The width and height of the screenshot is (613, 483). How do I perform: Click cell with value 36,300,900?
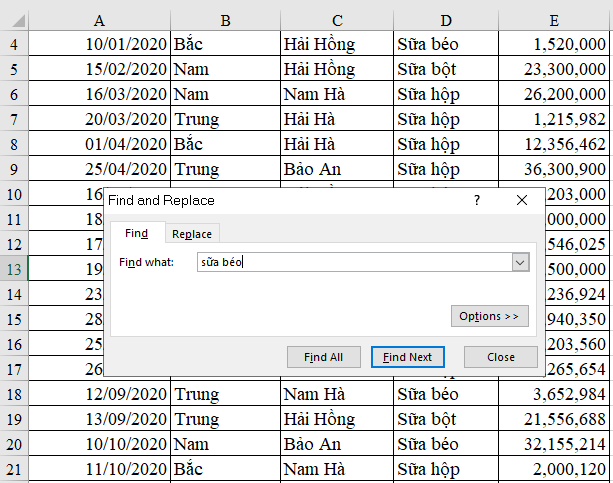554,169
